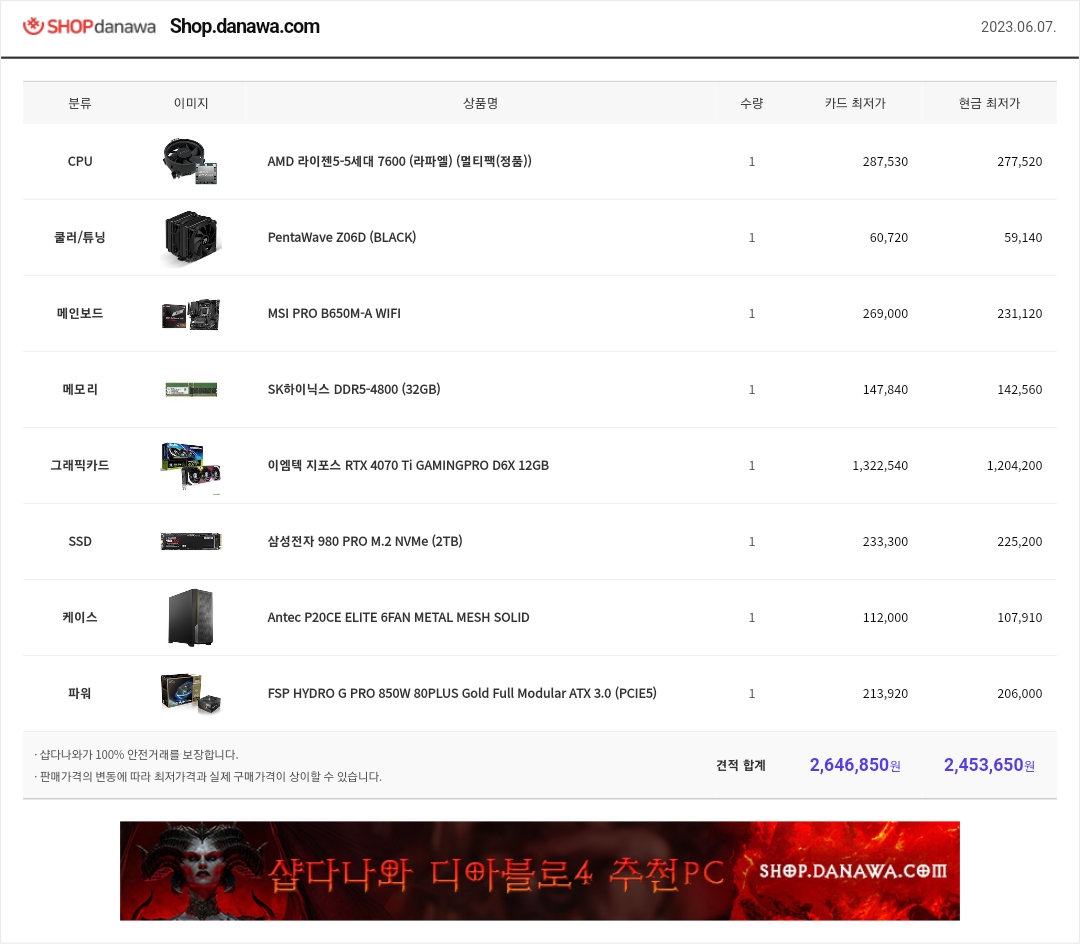Click graphics card cash price 1,204,200
Image resolution: width=1080 pixels, height=950 pixels.
click(1015, 466)
